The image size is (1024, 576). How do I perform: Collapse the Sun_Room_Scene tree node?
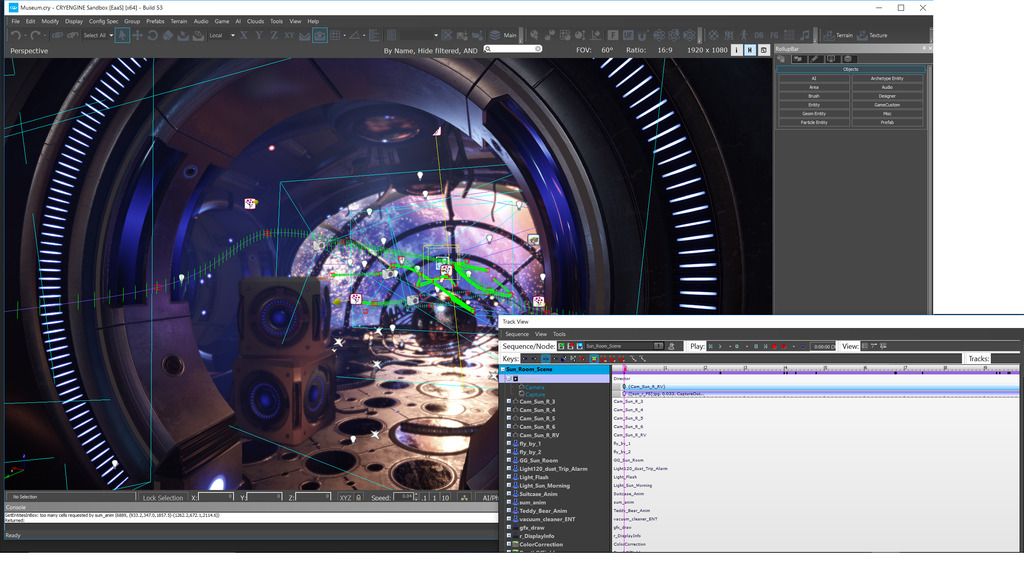tap(503, 370)
